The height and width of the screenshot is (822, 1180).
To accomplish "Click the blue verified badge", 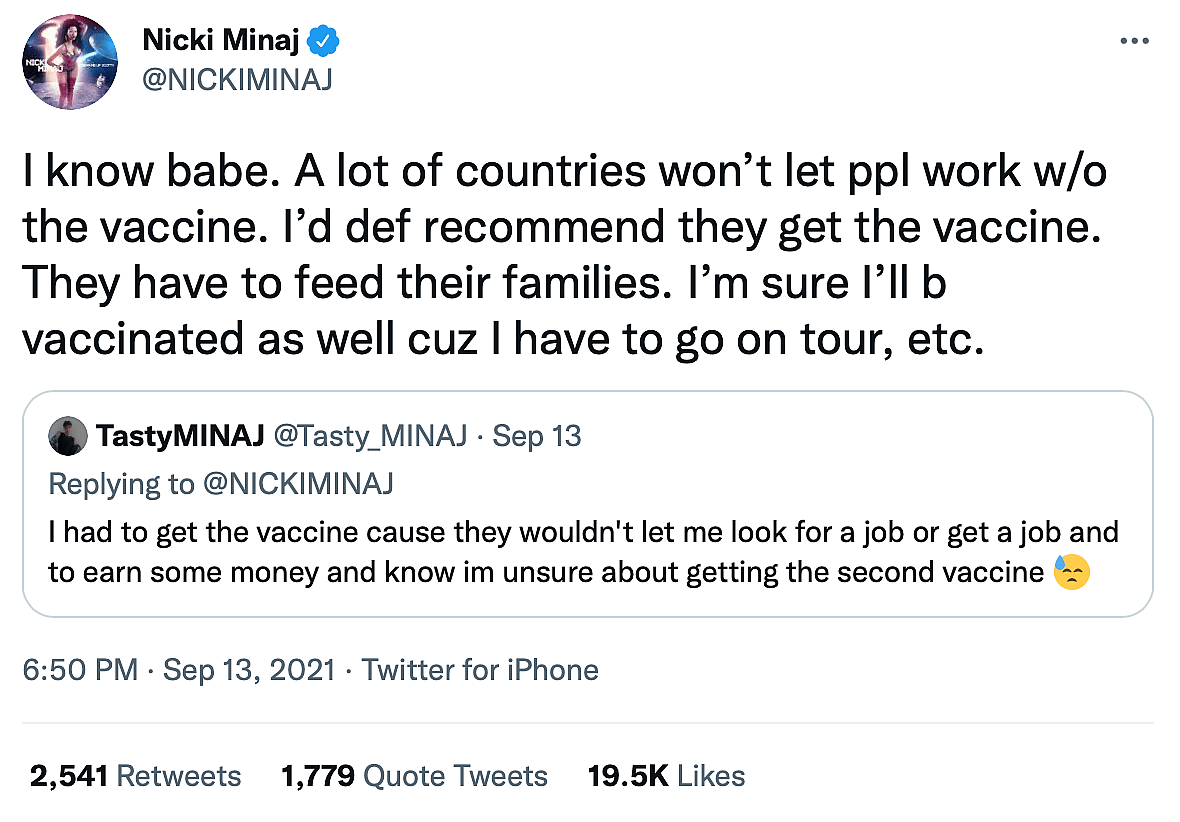I will tap(325, 41).
